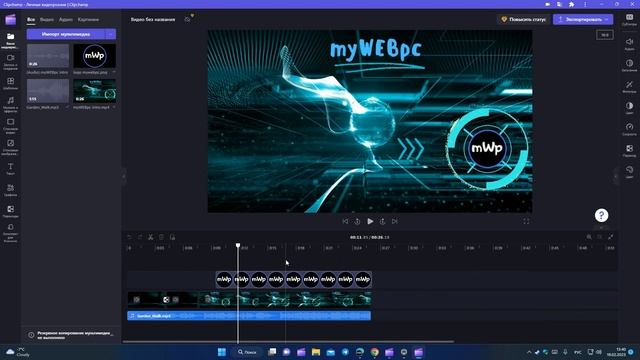Edit the untitled video name field

click(153, 19)
